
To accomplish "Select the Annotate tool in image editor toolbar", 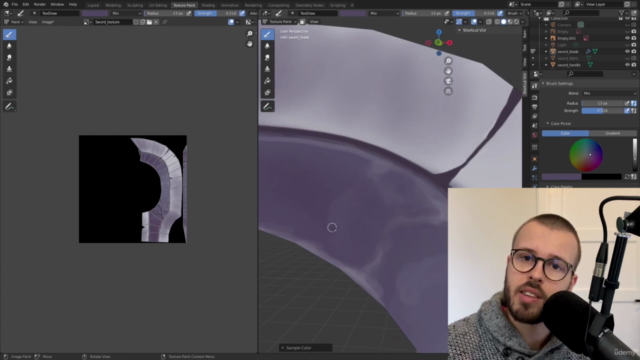I will (9, 107).
